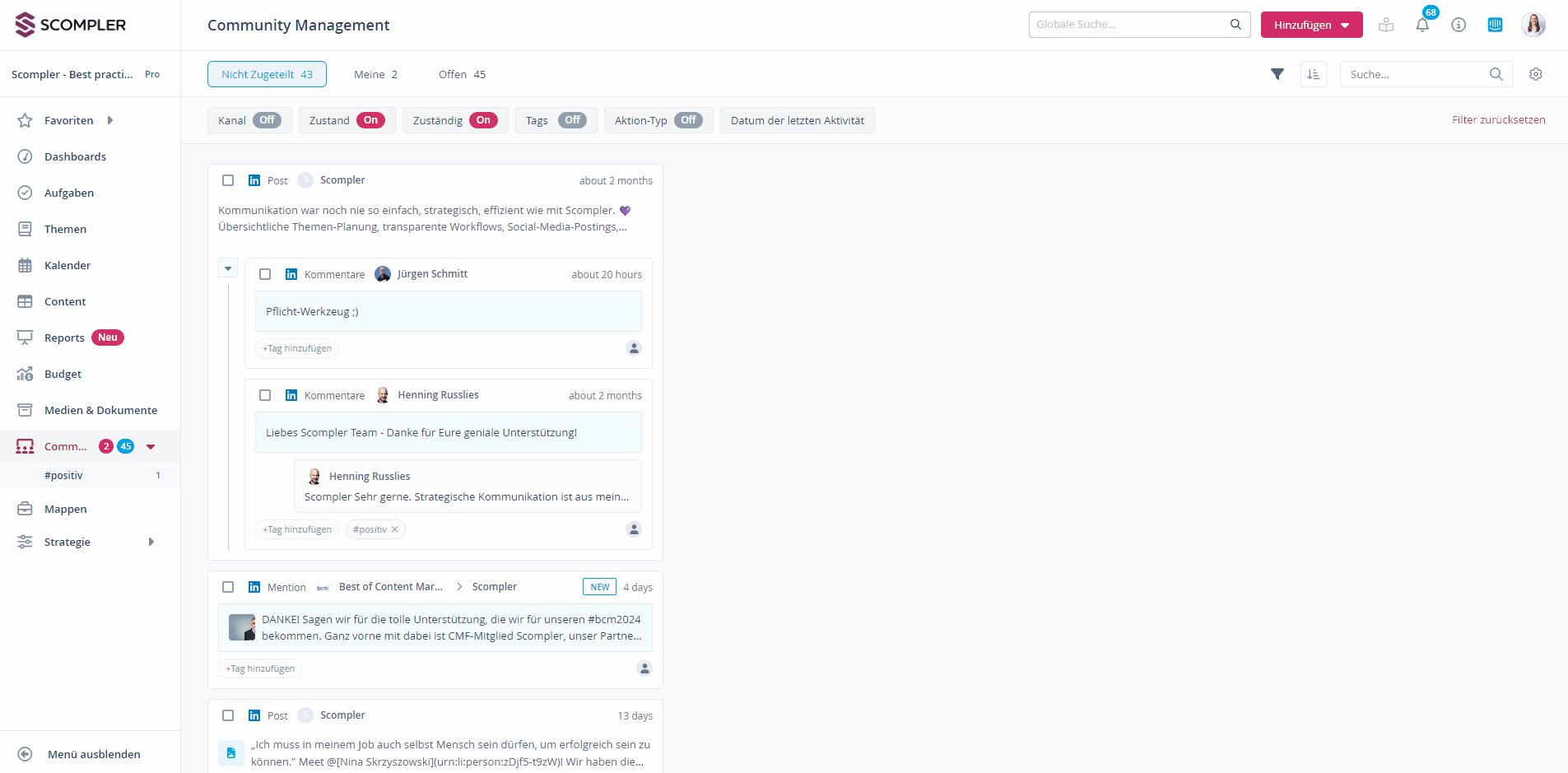Open community settings gear icon

(x=1536, y=74)
